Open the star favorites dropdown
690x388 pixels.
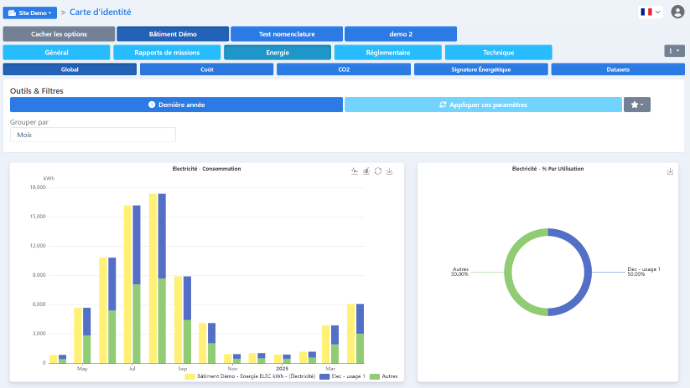[x=637, y=105]
